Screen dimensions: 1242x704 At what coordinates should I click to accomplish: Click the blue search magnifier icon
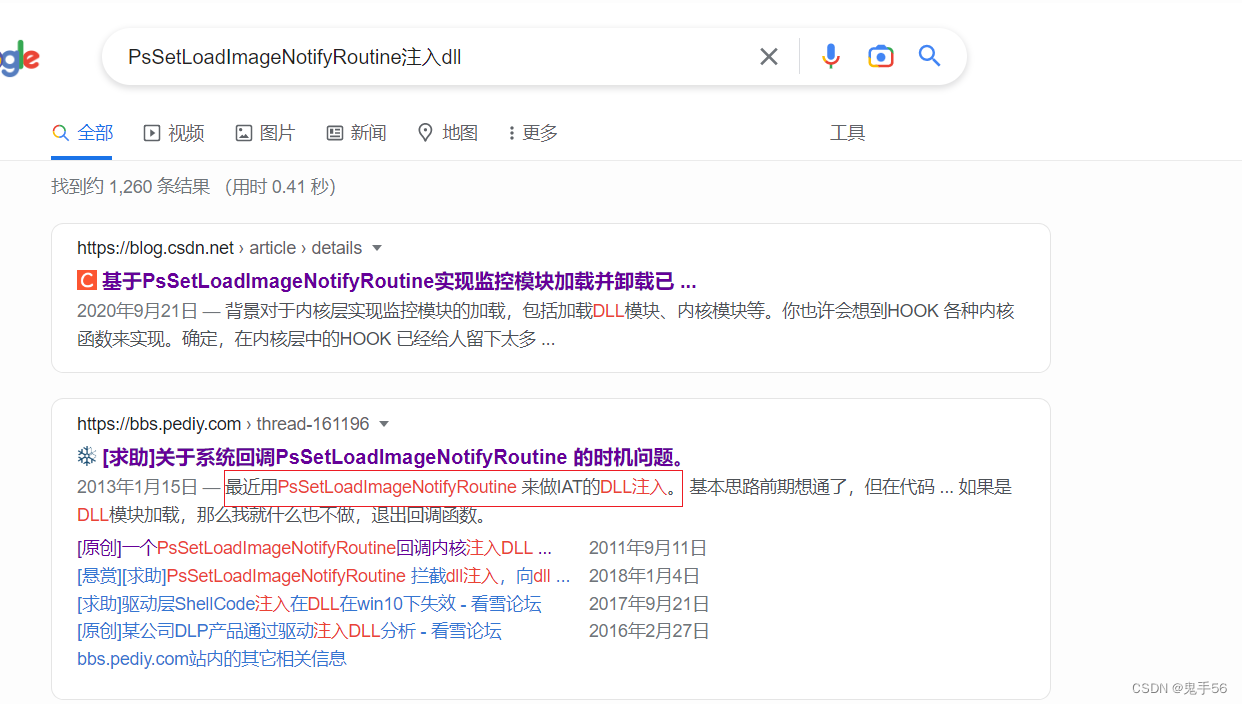click(929, 56)
